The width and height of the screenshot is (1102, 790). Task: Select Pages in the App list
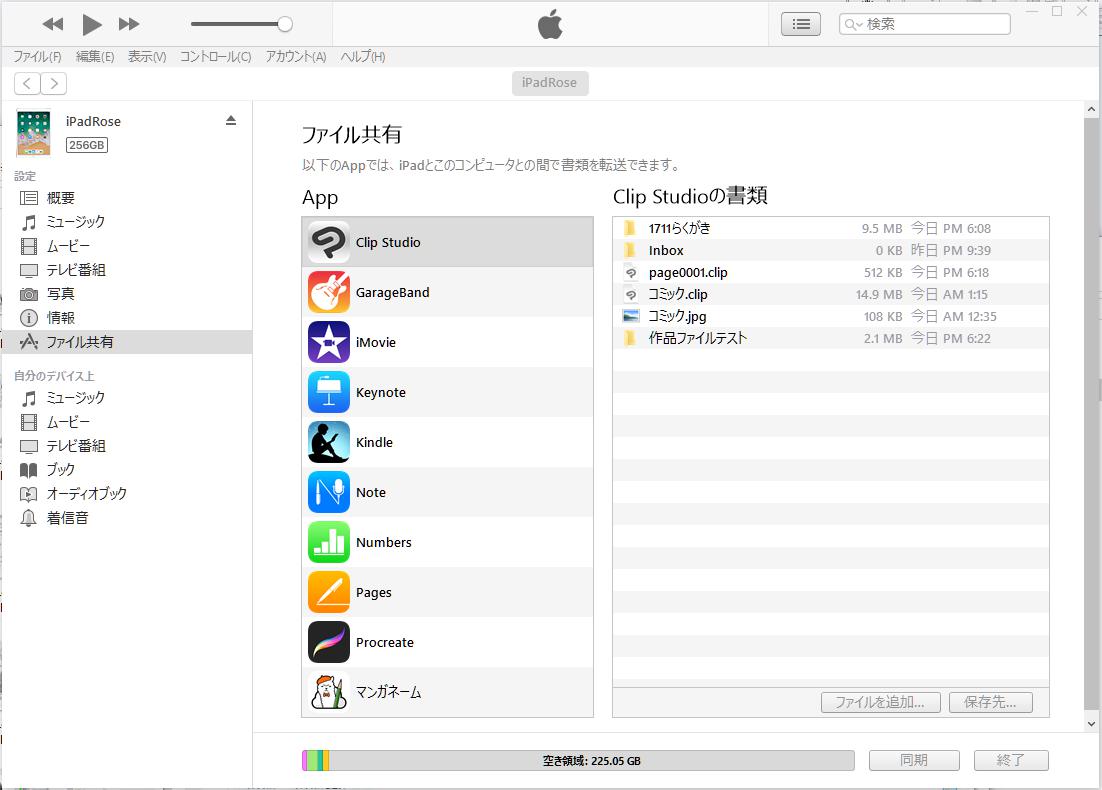tap(448, 592)
